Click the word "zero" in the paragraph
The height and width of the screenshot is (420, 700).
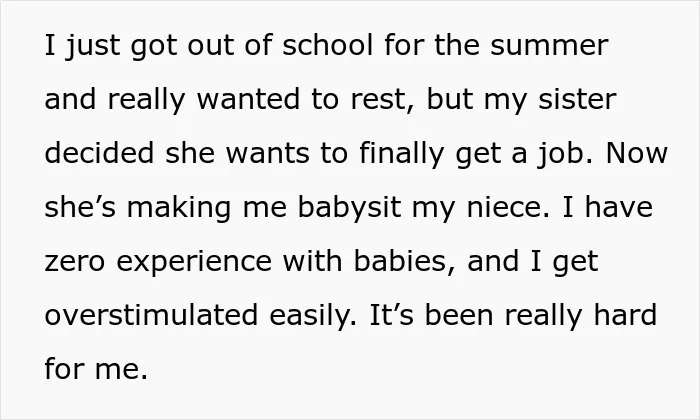click(75, 263)
